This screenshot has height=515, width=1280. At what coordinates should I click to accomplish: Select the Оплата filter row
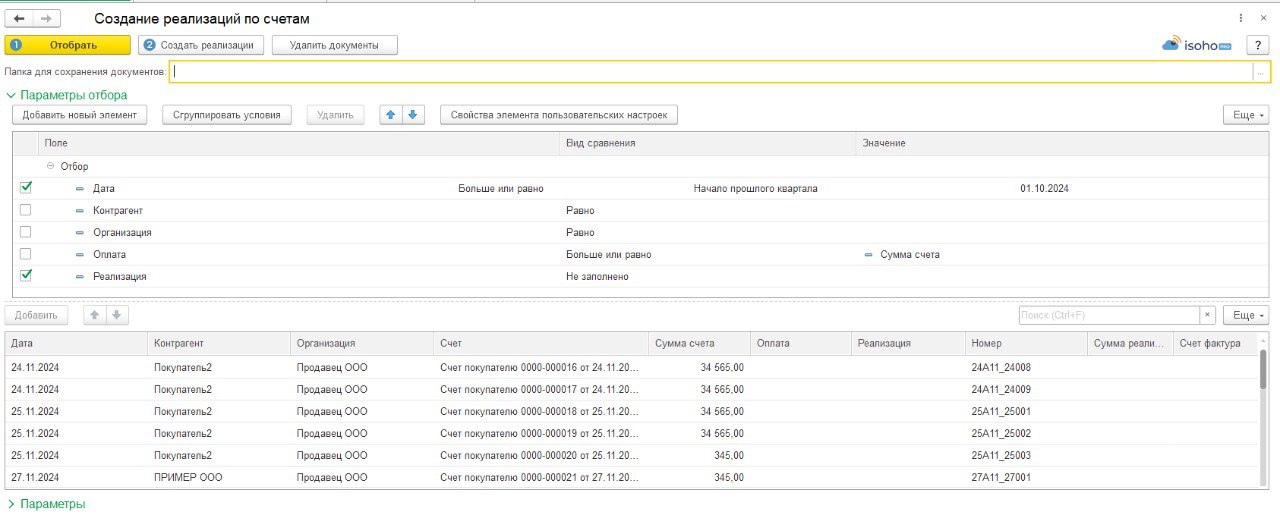[x=640, y=254]
